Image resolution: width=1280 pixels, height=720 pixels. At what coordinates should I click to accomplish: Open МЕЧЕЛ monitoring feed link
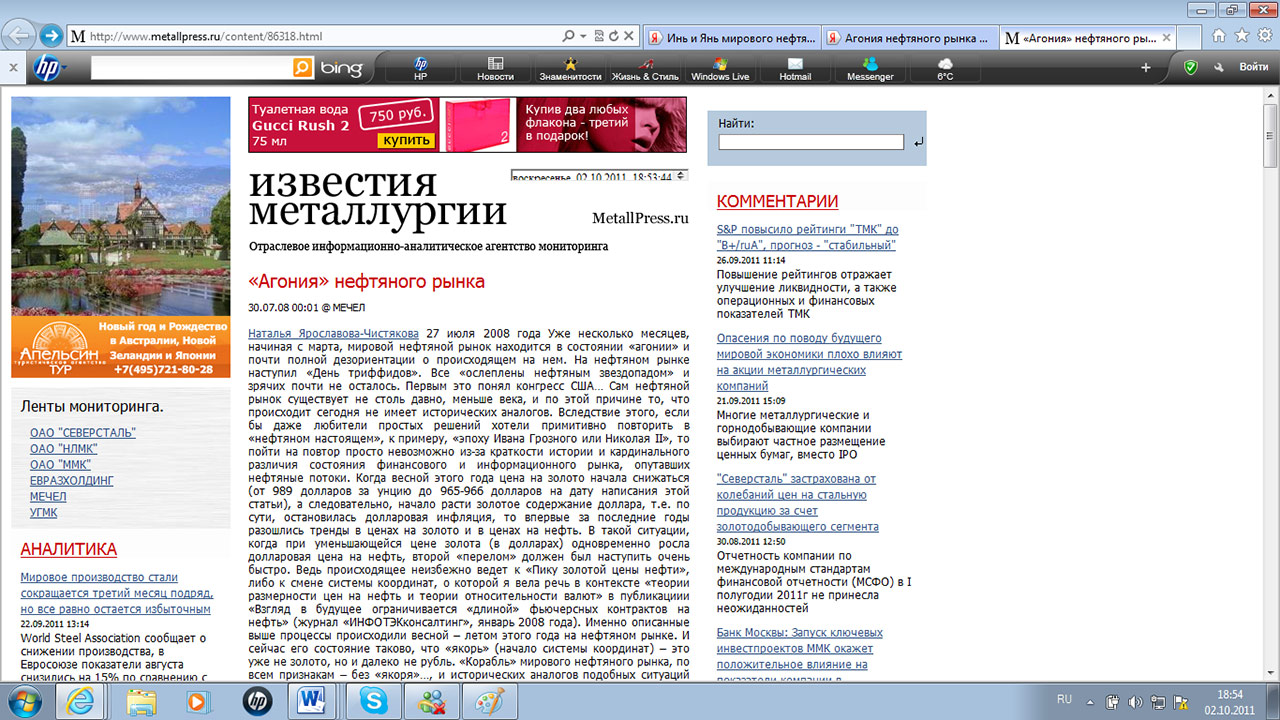(48, 497)
